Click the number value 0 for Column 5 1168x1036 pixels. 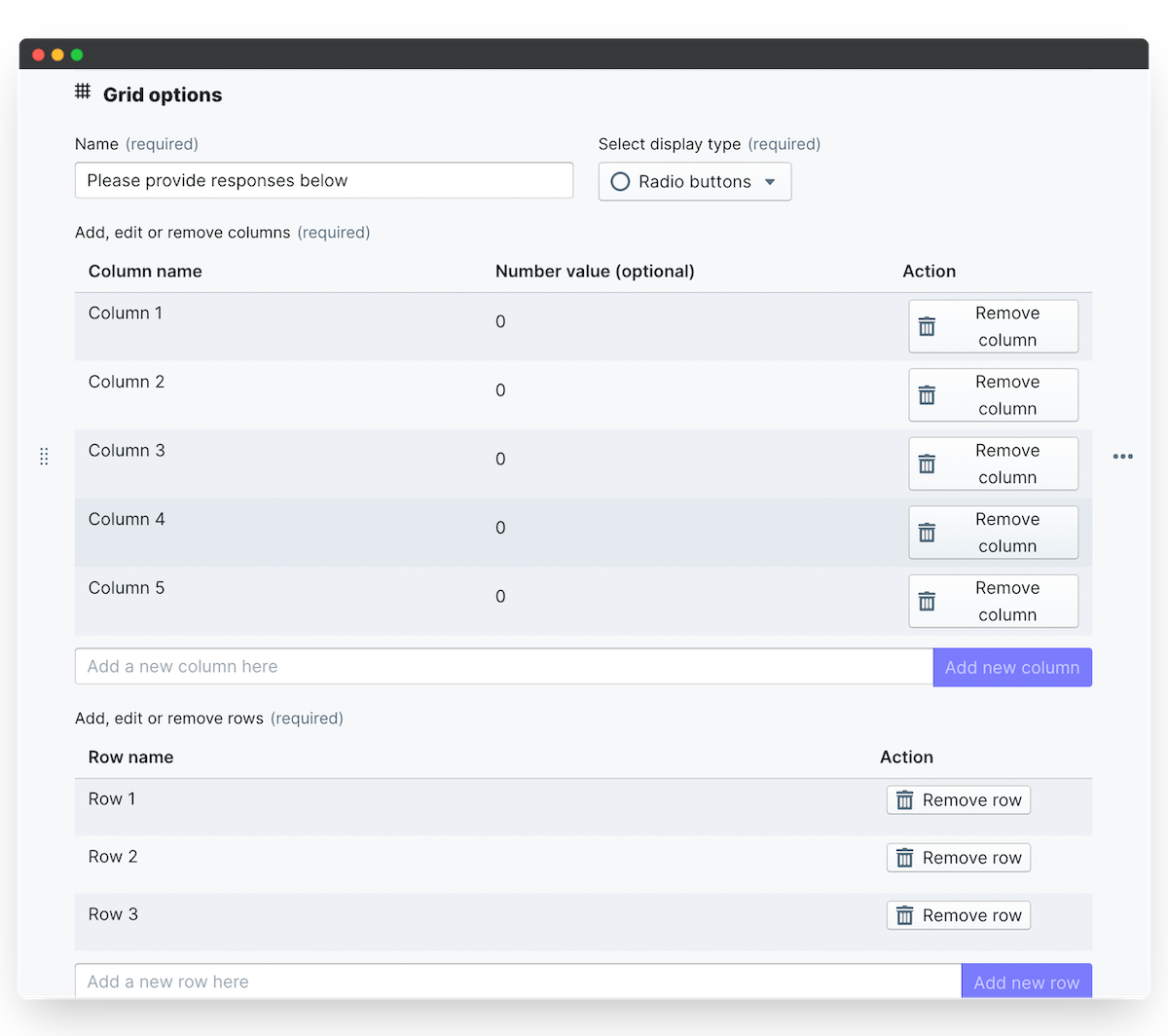(x=500, y=596)
